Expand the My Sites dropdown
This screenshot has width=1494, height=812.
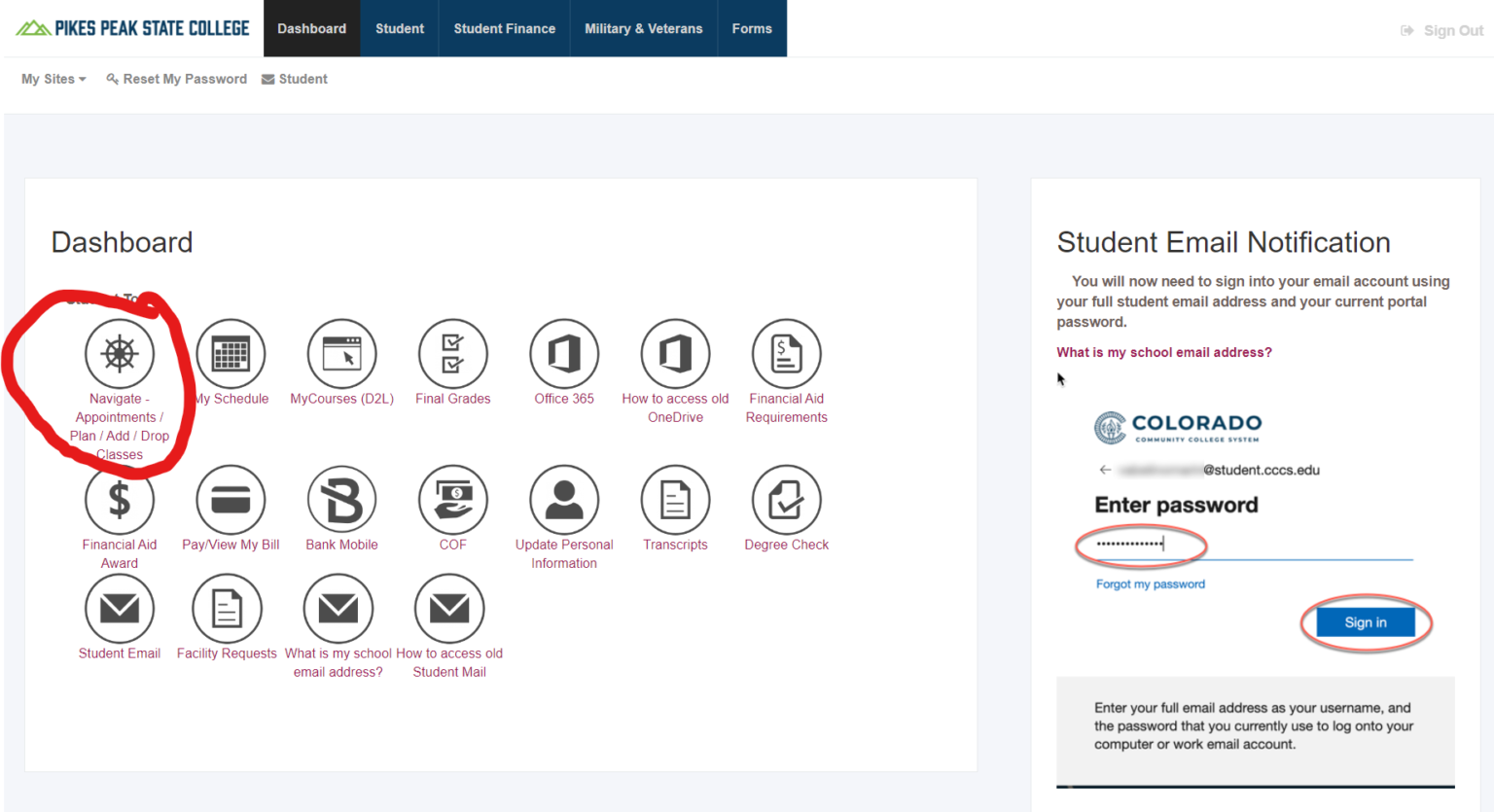(x=53, y=79)
